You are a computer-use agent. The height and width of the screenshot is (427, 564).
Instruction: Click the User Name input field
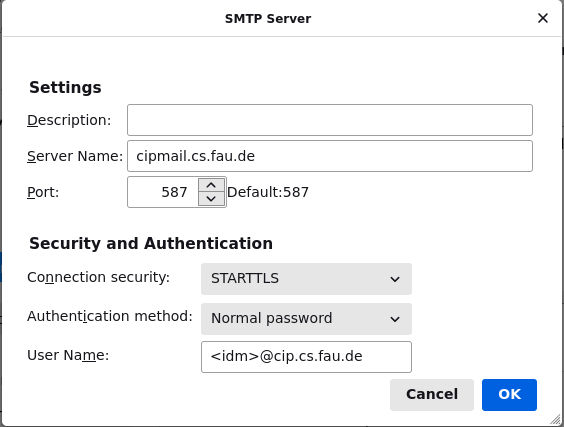(x=306, y=357)
